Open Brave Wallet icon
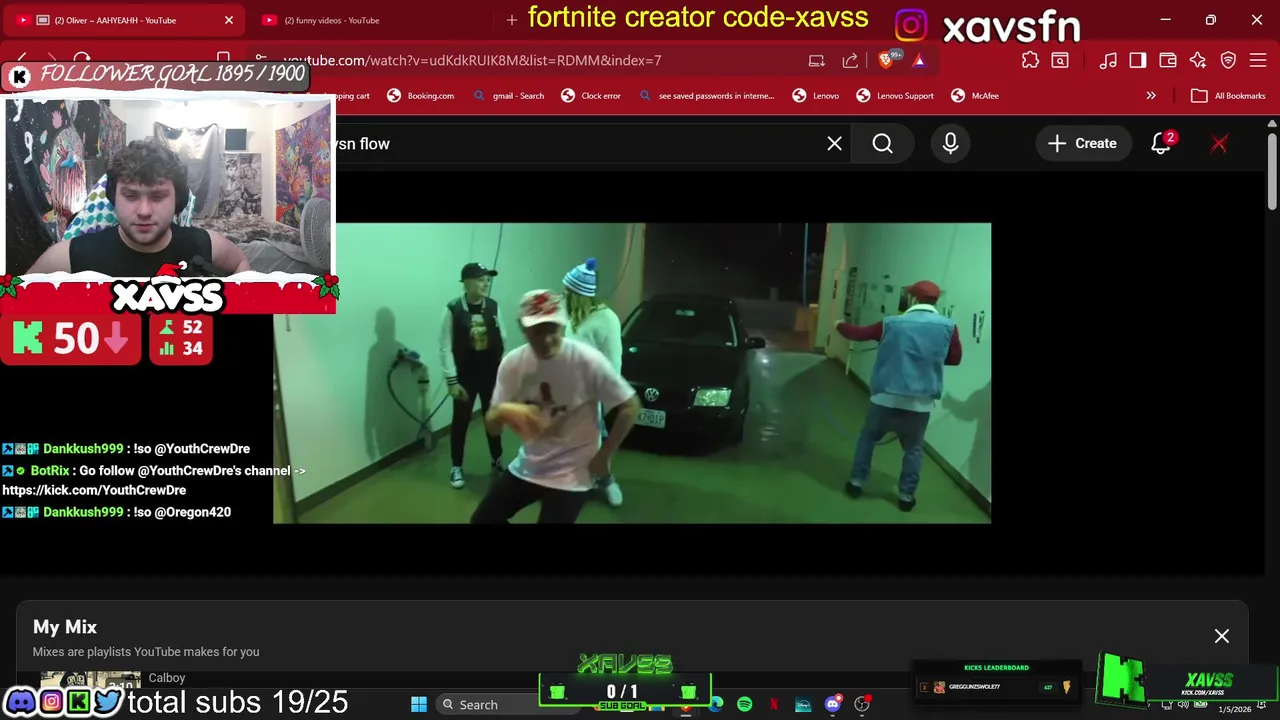Image resolution: width=1280 pixels, height=720 pixels. click(x=1168, y=61)
